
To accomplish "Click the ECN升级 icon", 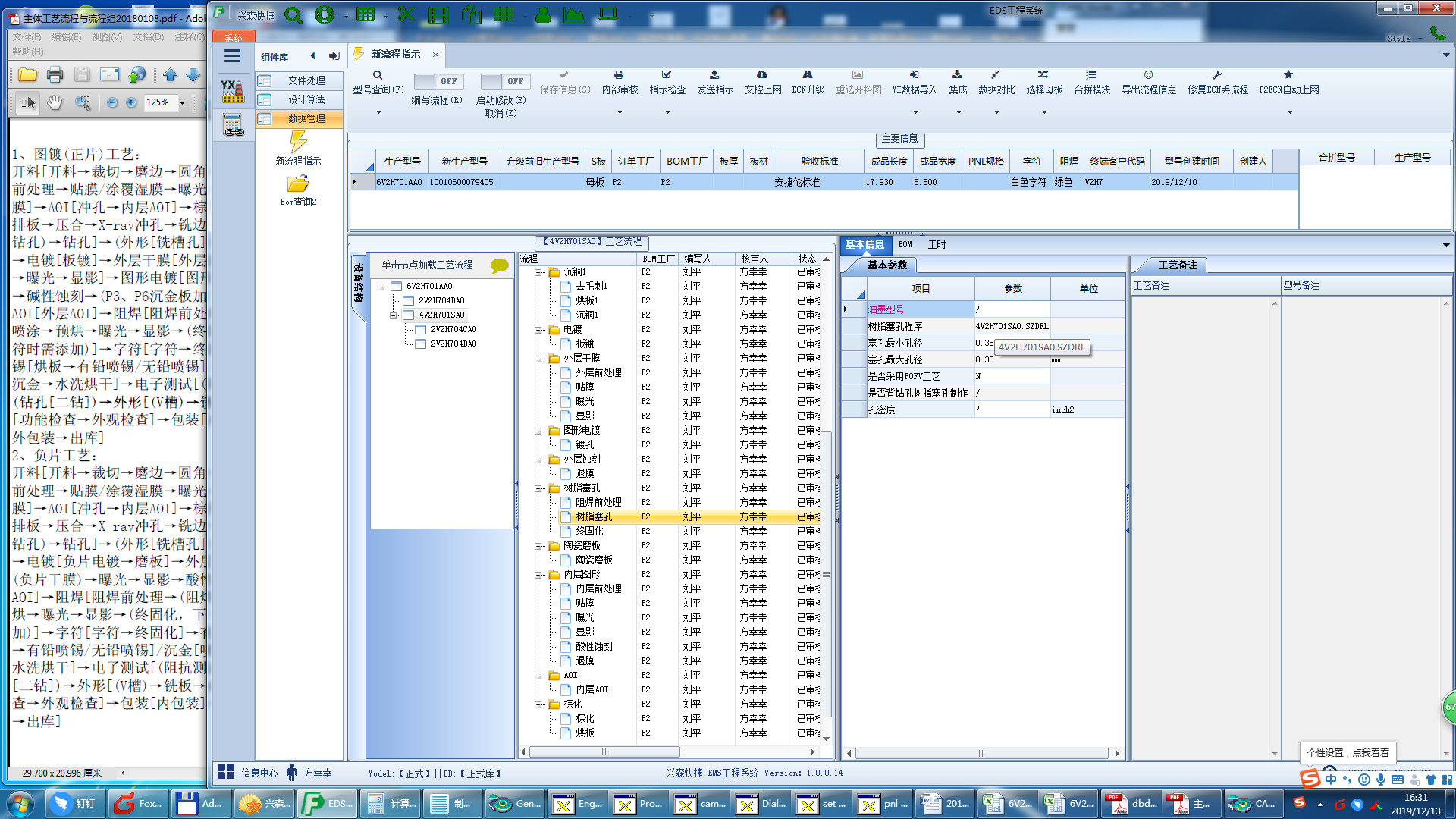I will pos(808,75).
